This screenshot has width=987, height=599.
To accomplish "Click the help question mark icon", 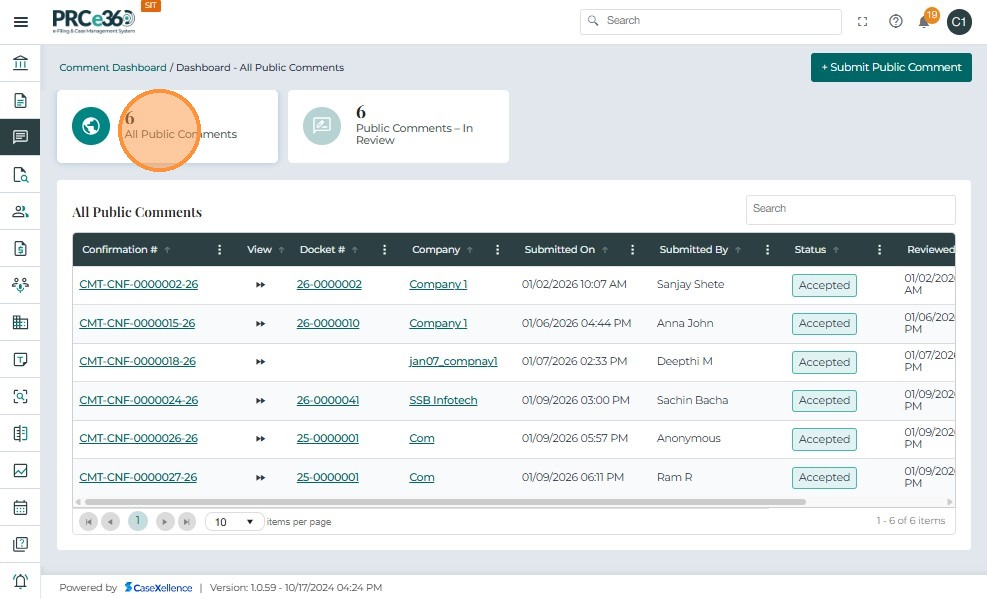I will pos(896,21).
